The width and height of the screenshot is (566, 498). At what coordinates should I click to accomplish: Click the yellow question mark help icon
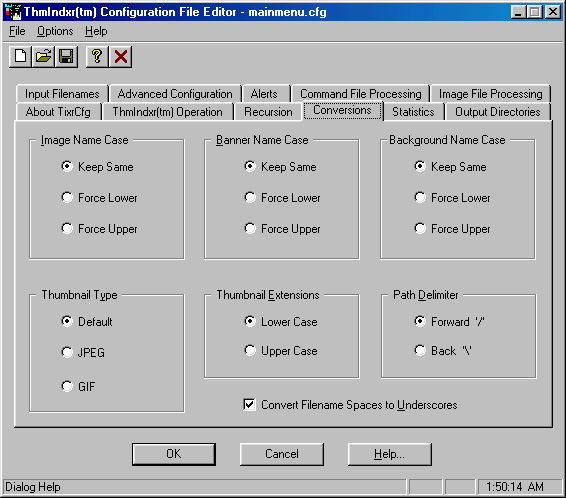(x=97, y=57)
